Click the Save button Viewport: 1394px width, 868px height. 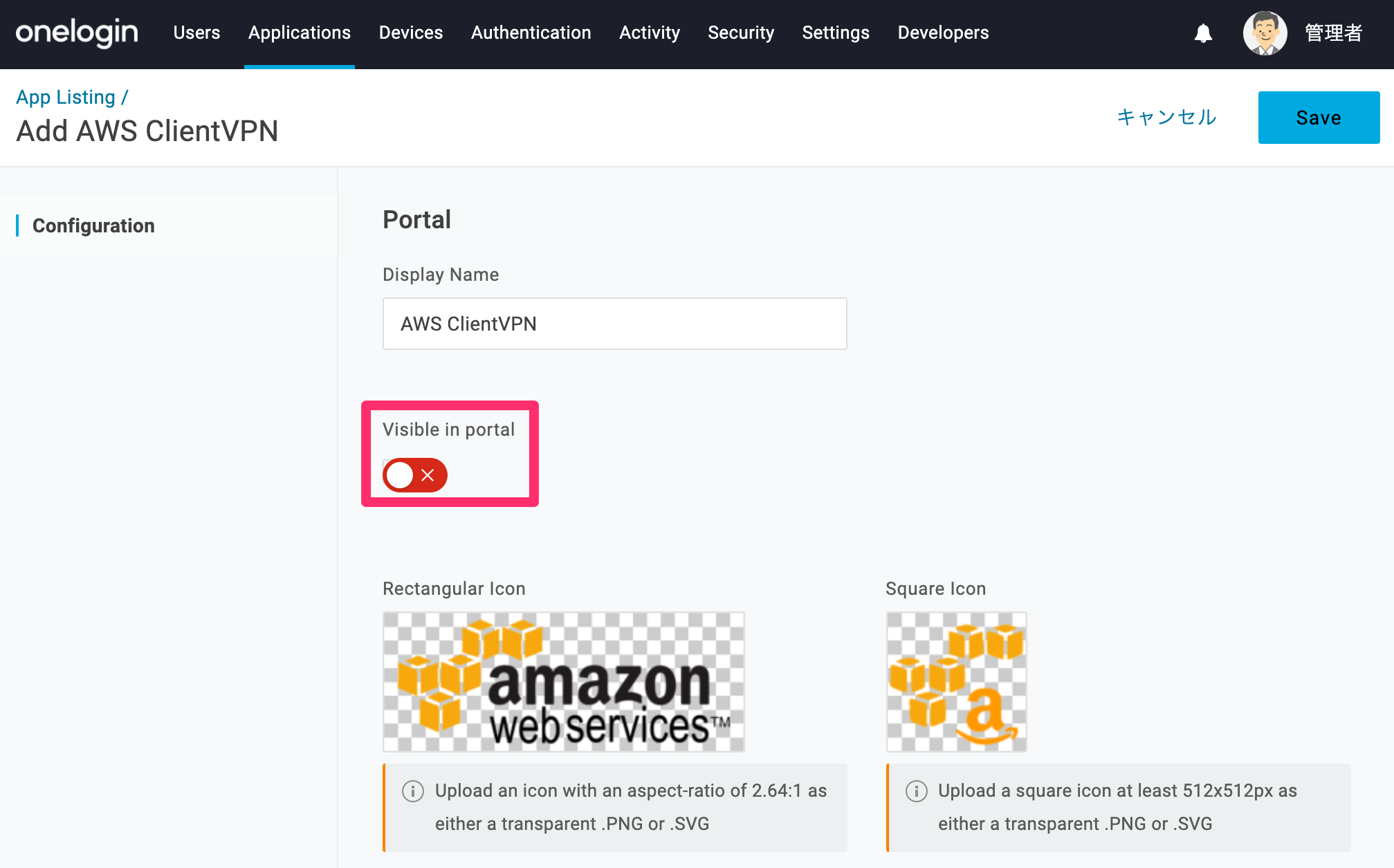click(1319, 118)
